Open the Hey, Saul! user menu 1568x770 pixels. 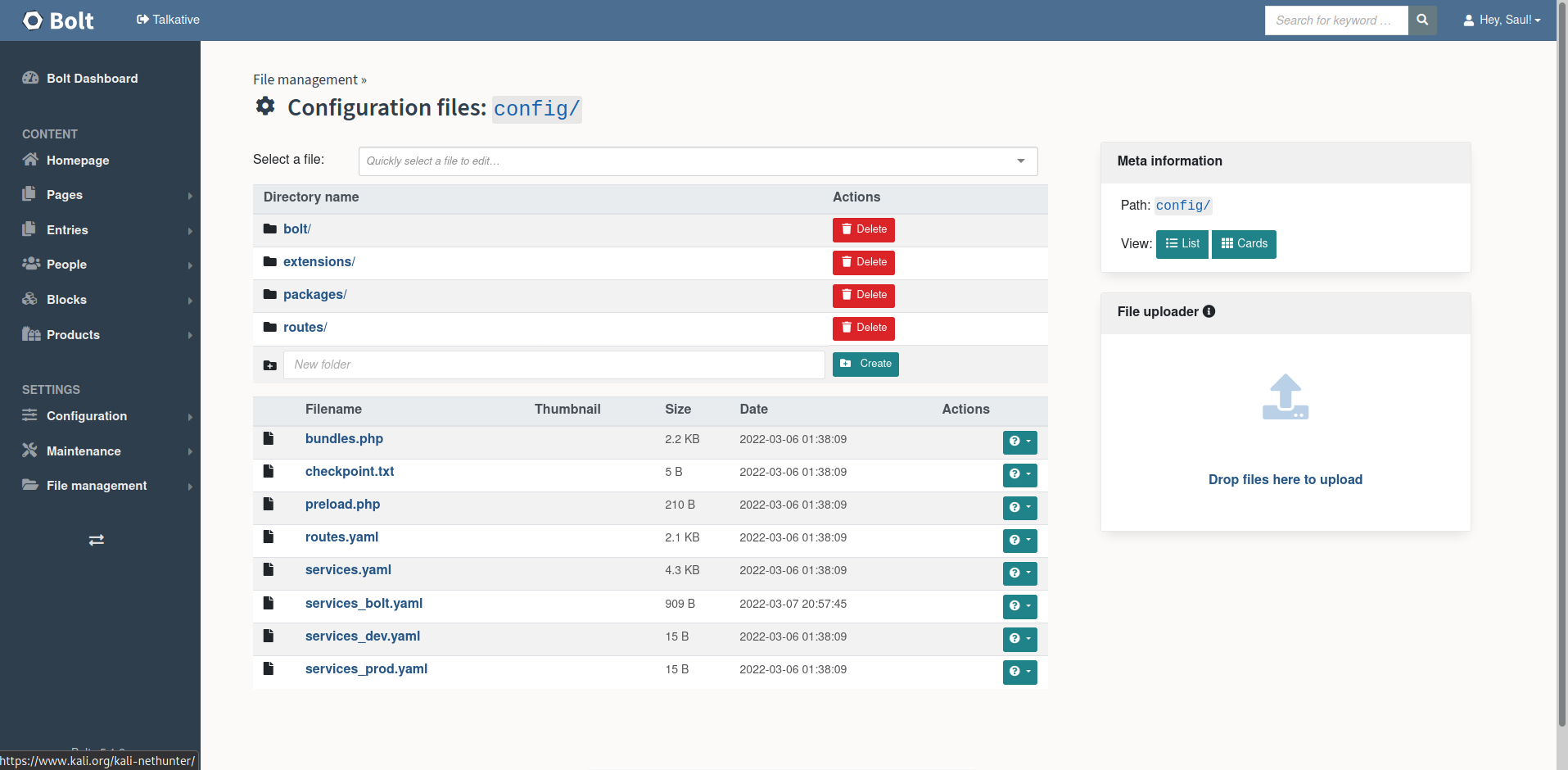pyautogui.click(x=1502, y=20)
